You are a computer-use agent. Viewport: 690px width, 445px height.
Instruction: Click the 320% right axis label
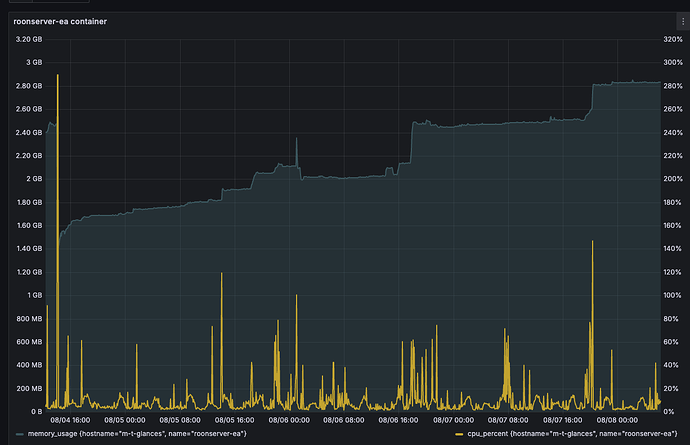671,39
